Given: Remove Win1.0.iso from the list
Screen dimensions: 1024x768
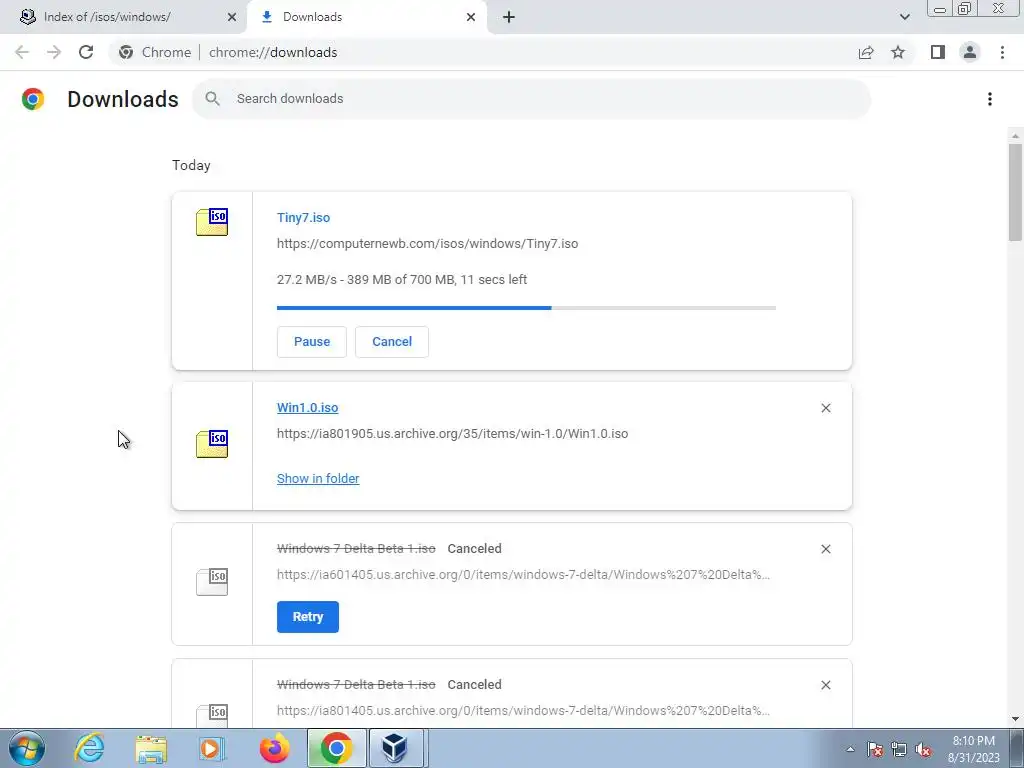Looking at the screenshot, I should tap(825, 408).
